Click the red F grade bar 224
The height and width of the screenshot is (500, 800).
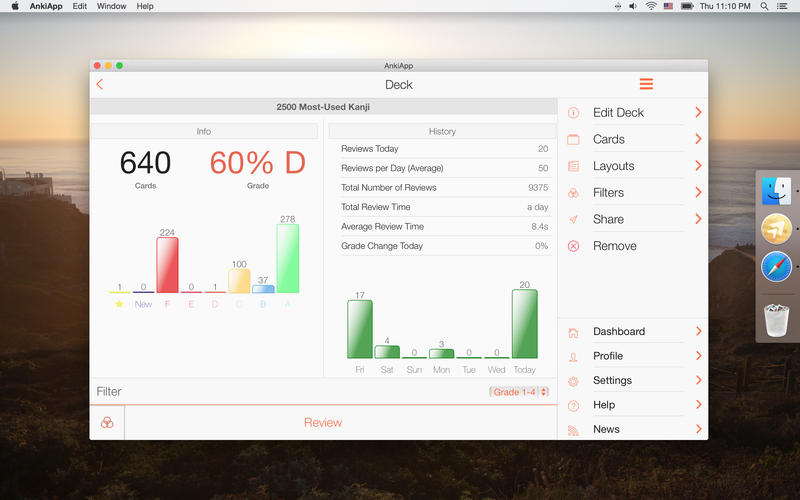tap(167, 265)
